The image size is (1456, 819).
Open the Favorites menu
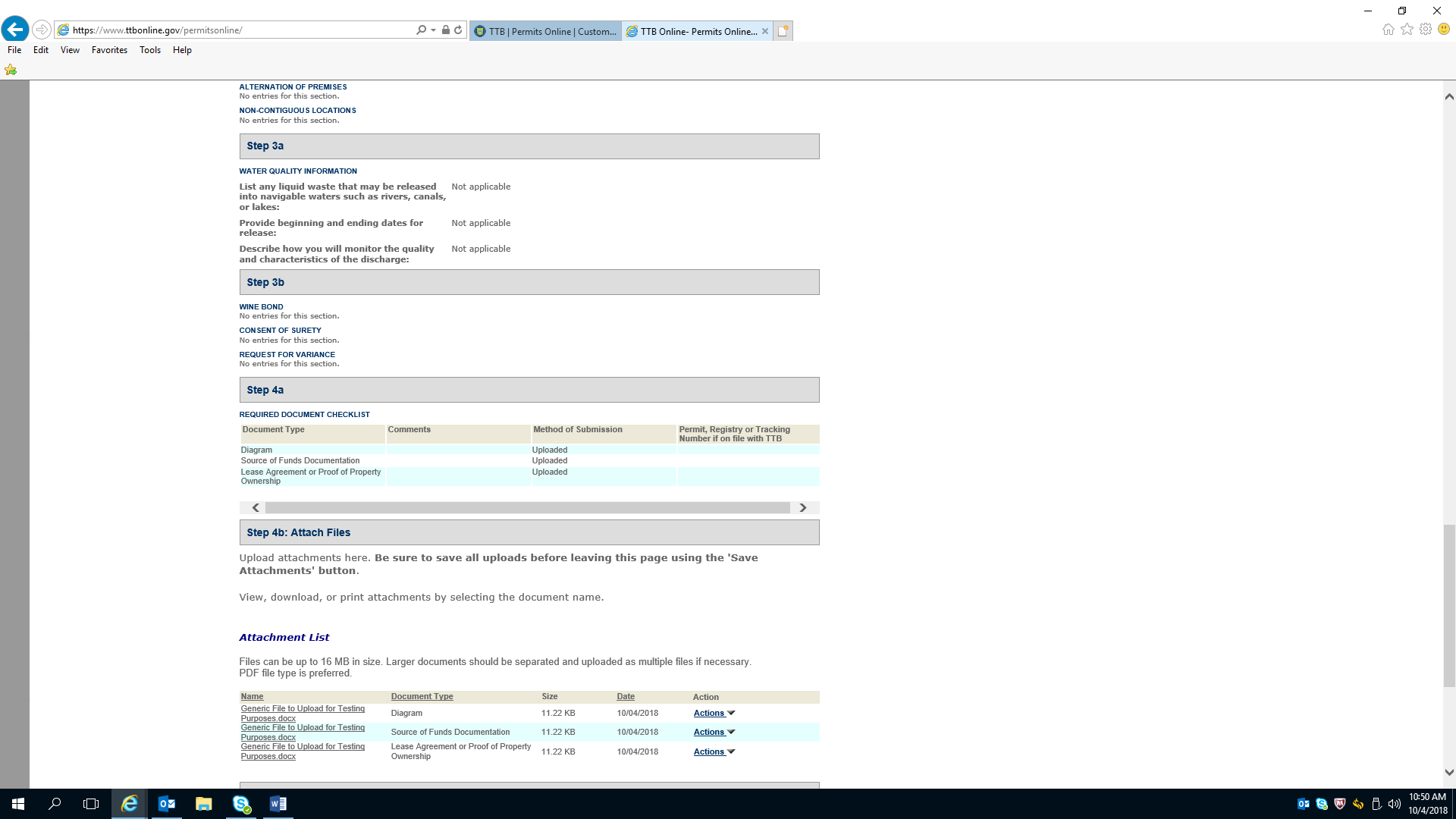tap(109, 50)
